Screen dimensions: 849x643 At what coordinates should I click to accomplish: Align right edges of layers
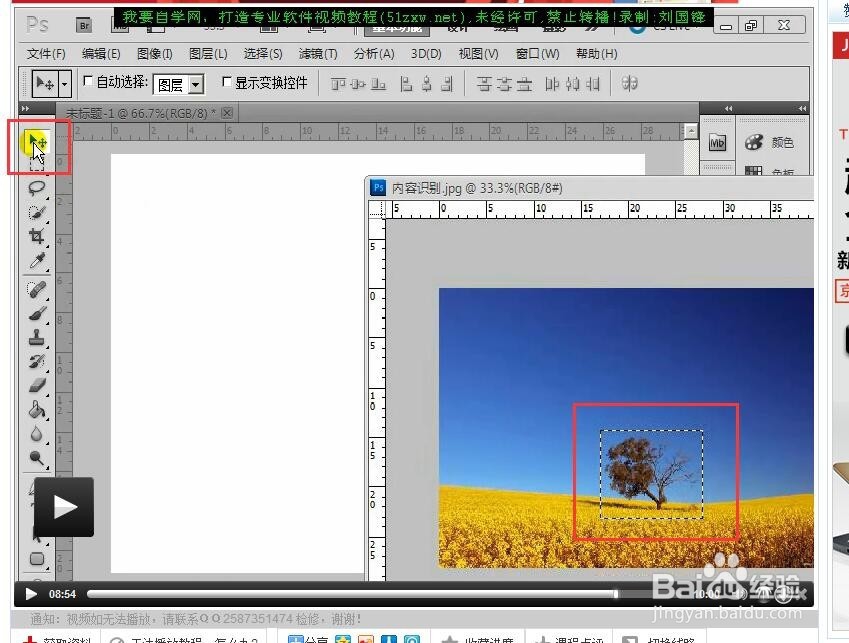pyautogui.click(x=447, y=84)
